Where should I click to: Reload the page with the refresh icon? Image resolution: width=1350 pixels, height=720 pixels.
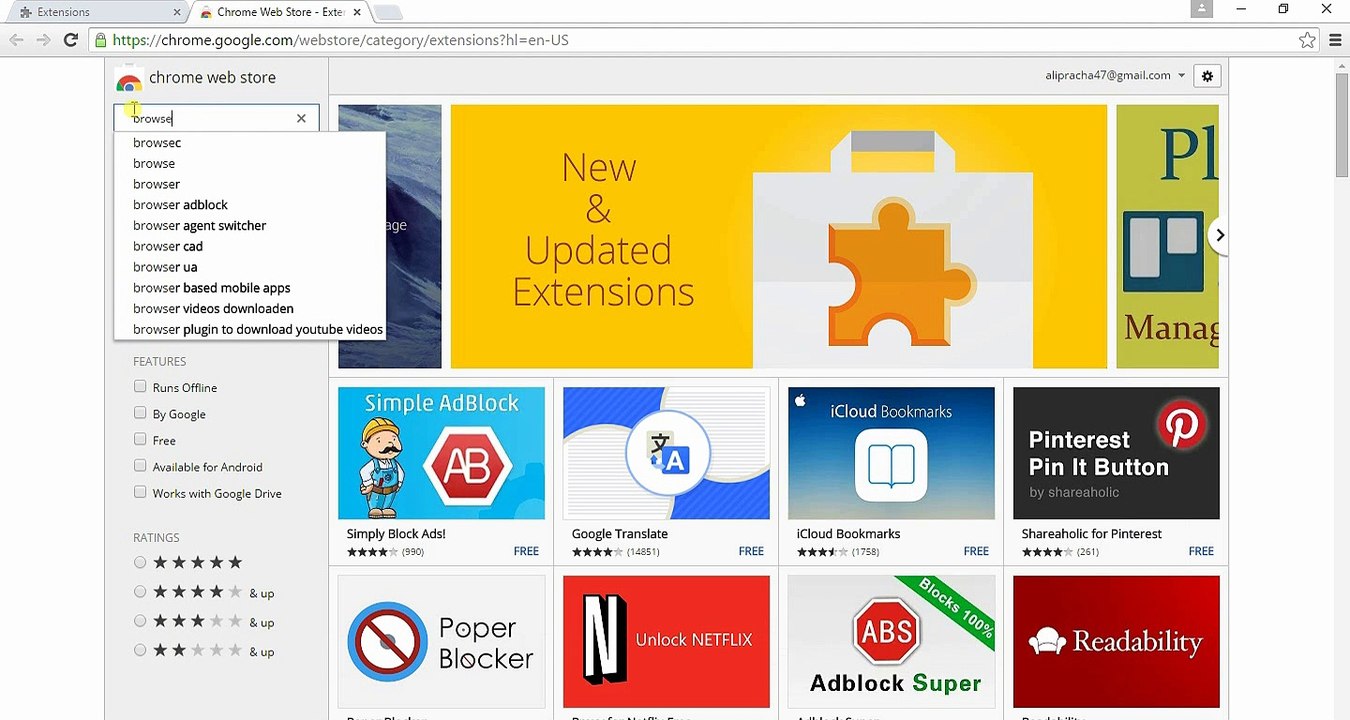[x=70, y=40]
